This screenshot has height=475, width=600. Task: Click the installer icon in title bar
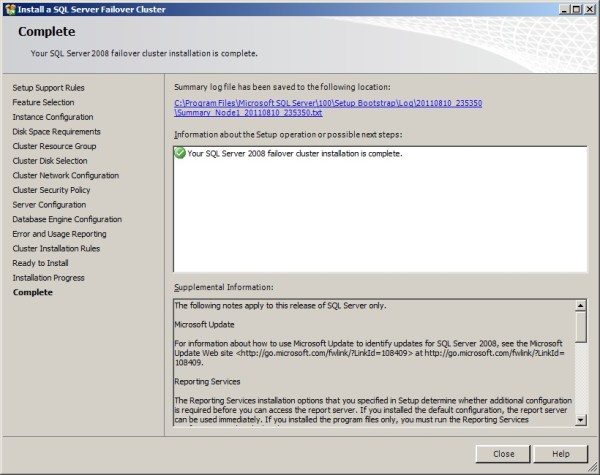click(x=9, y=9)
